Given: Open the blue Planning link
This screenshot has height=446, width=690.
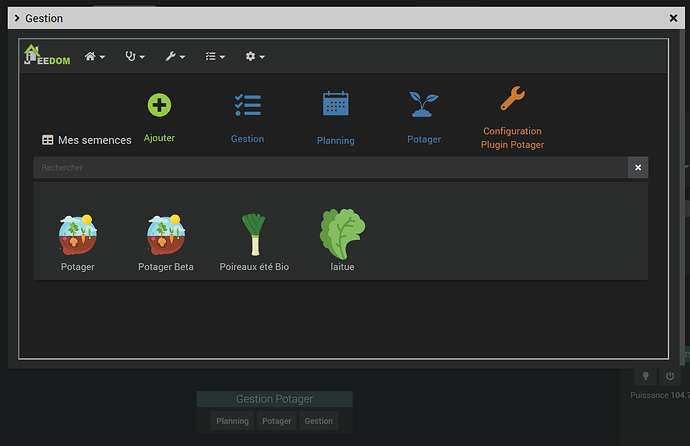Looking at the screenshot, I should (x=336, y=141).
